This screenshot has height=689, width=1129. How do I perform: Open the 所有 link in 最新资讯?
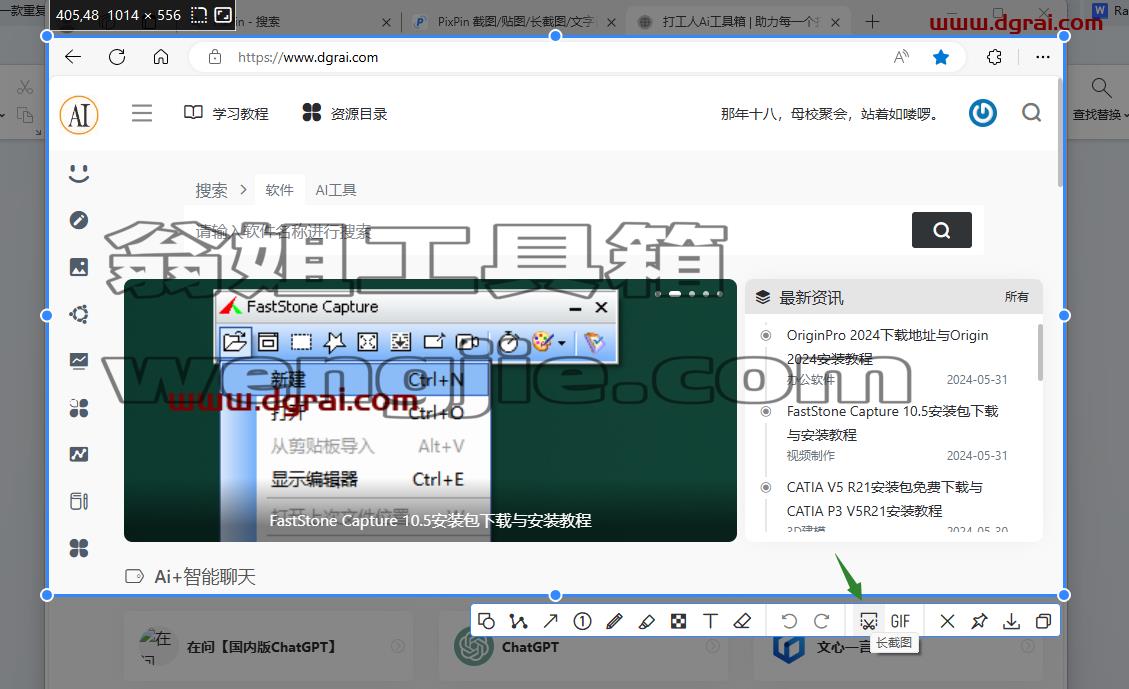(x=1017, y=297)
